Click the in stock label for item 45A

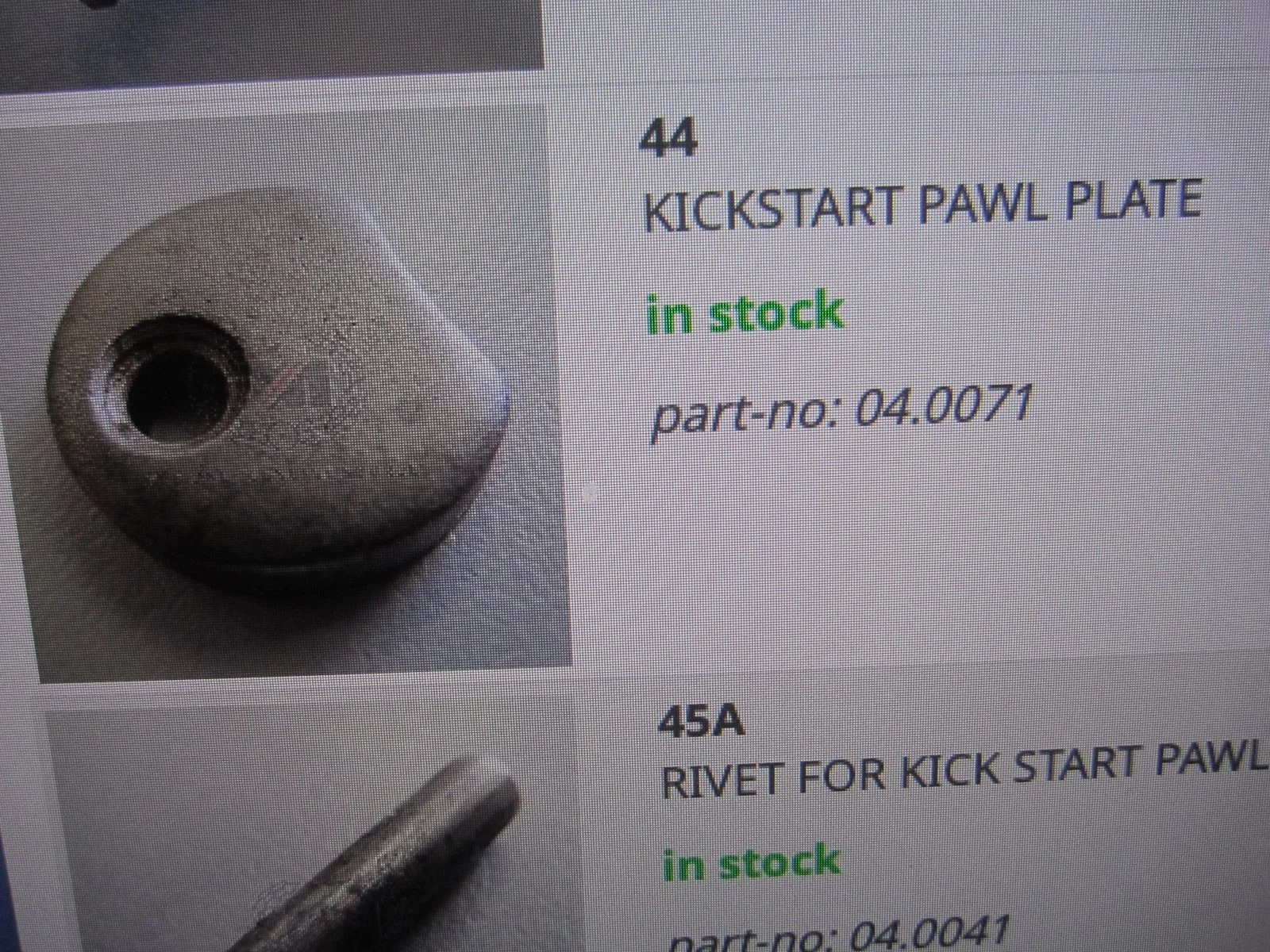pyautogui.click(x=751, y=863)
